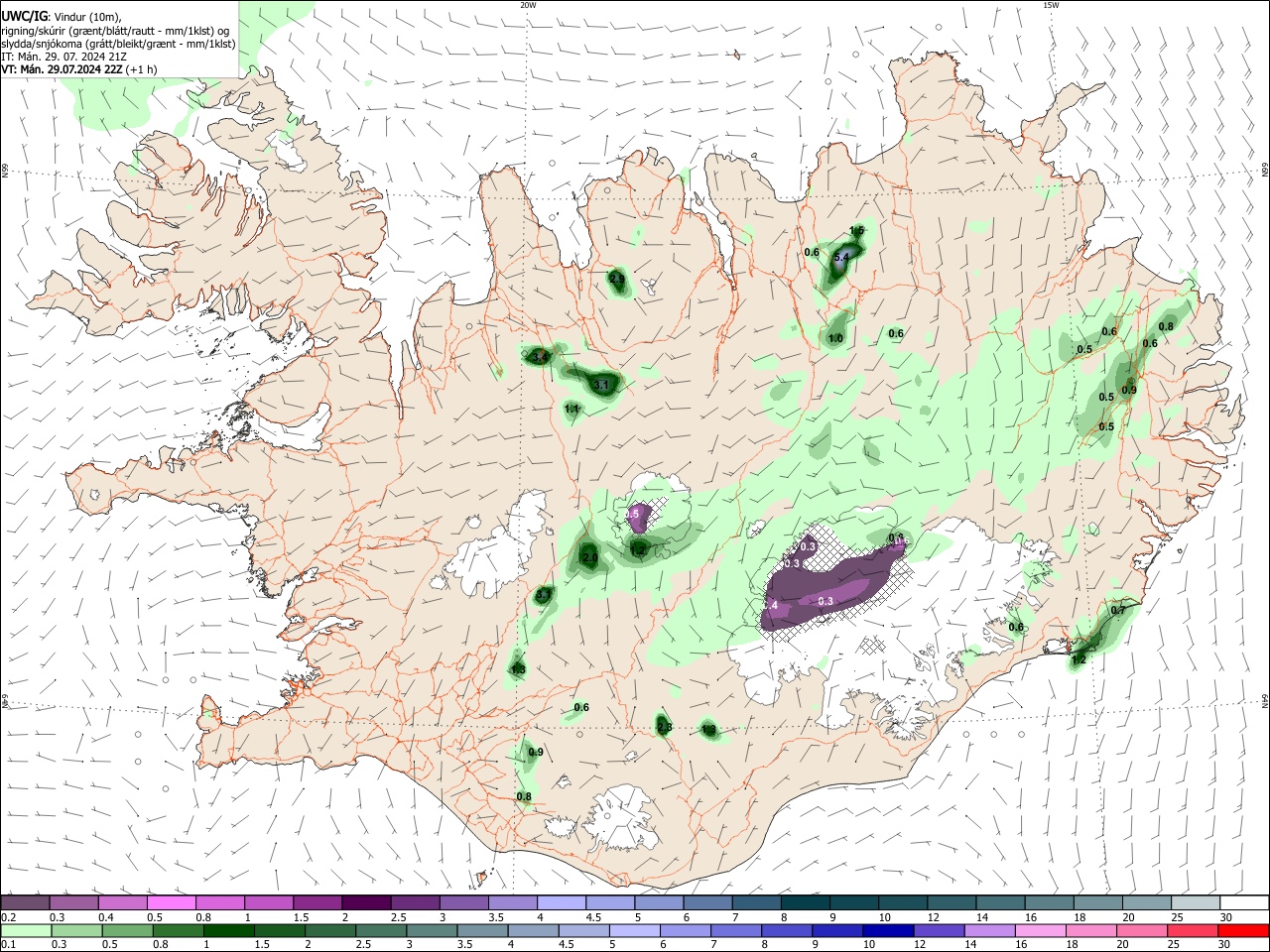Select the "IT: Mán. 29. 07. 2024 21Z" text
The height and width of the screenshot is (952, 1270).
pyautogui.click(x=63, y=57)
